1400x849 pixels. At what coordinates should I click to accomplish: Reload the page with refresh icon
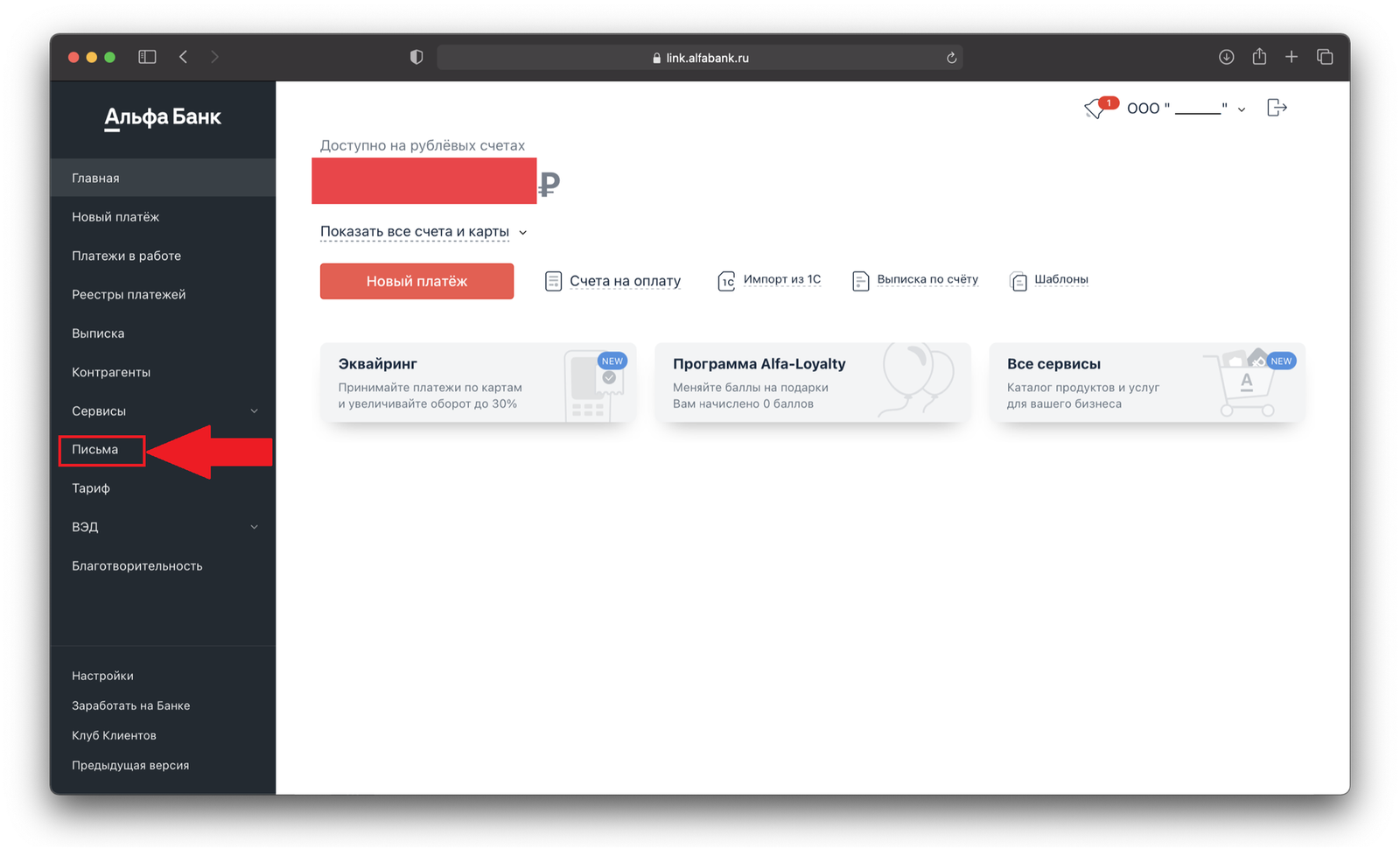coord(951,58)
